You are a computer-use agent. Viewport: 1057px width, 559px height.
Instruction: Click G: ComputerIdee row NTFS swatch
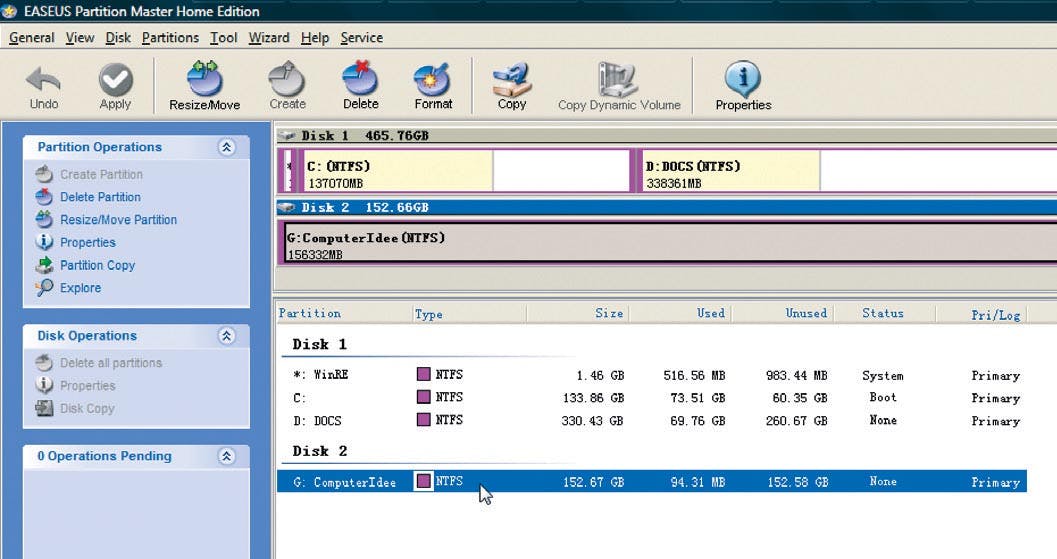[423, 481]
